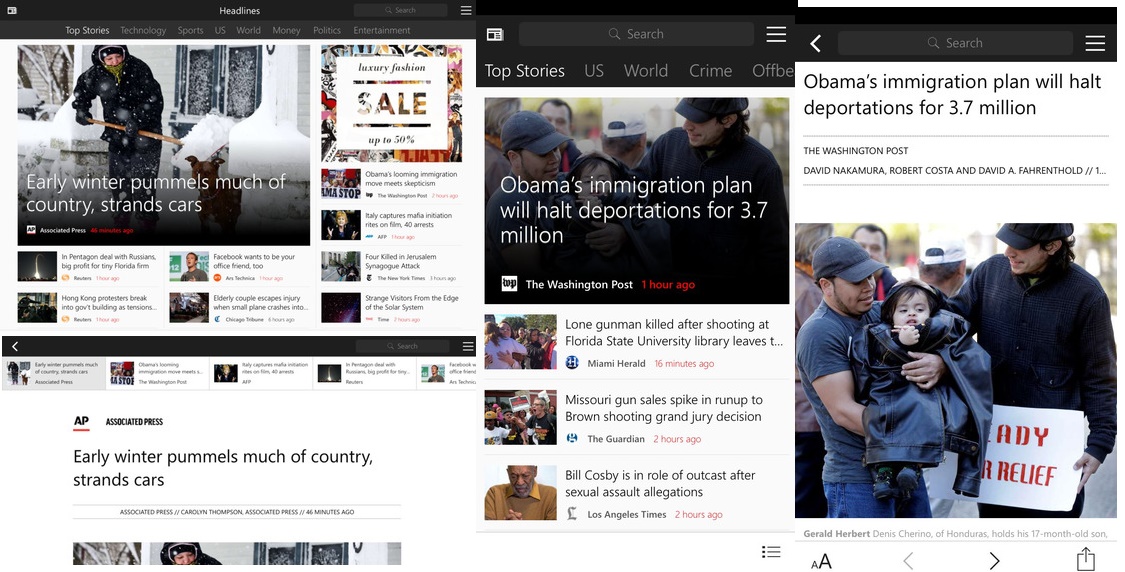Select In Pentagon deal strip item
The width and height of the screenshot is (1125, 572).
(x=364, y=374)
